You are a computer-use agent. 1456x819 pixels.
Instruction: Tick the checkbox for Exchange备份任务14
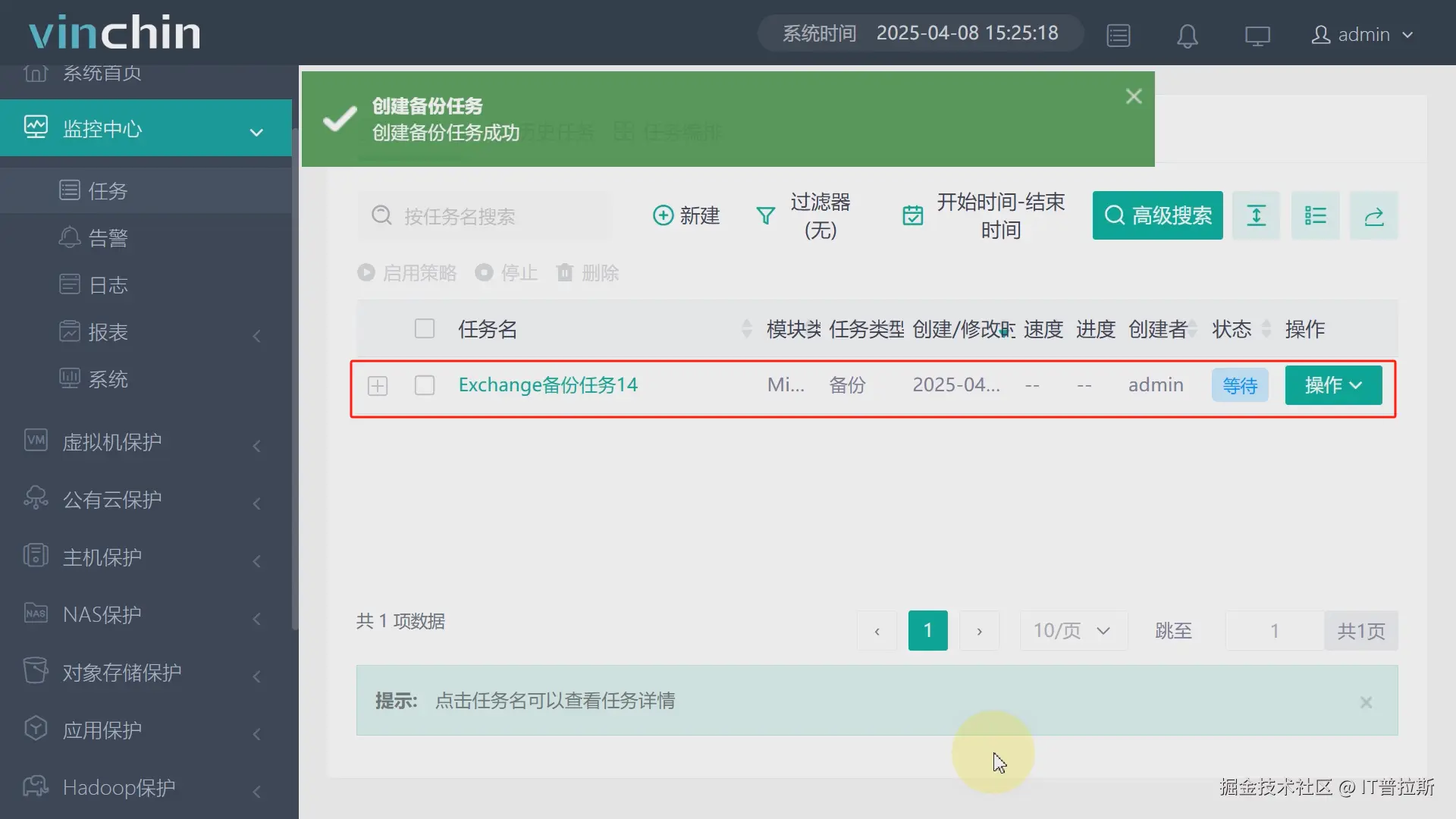pos(425,385)
